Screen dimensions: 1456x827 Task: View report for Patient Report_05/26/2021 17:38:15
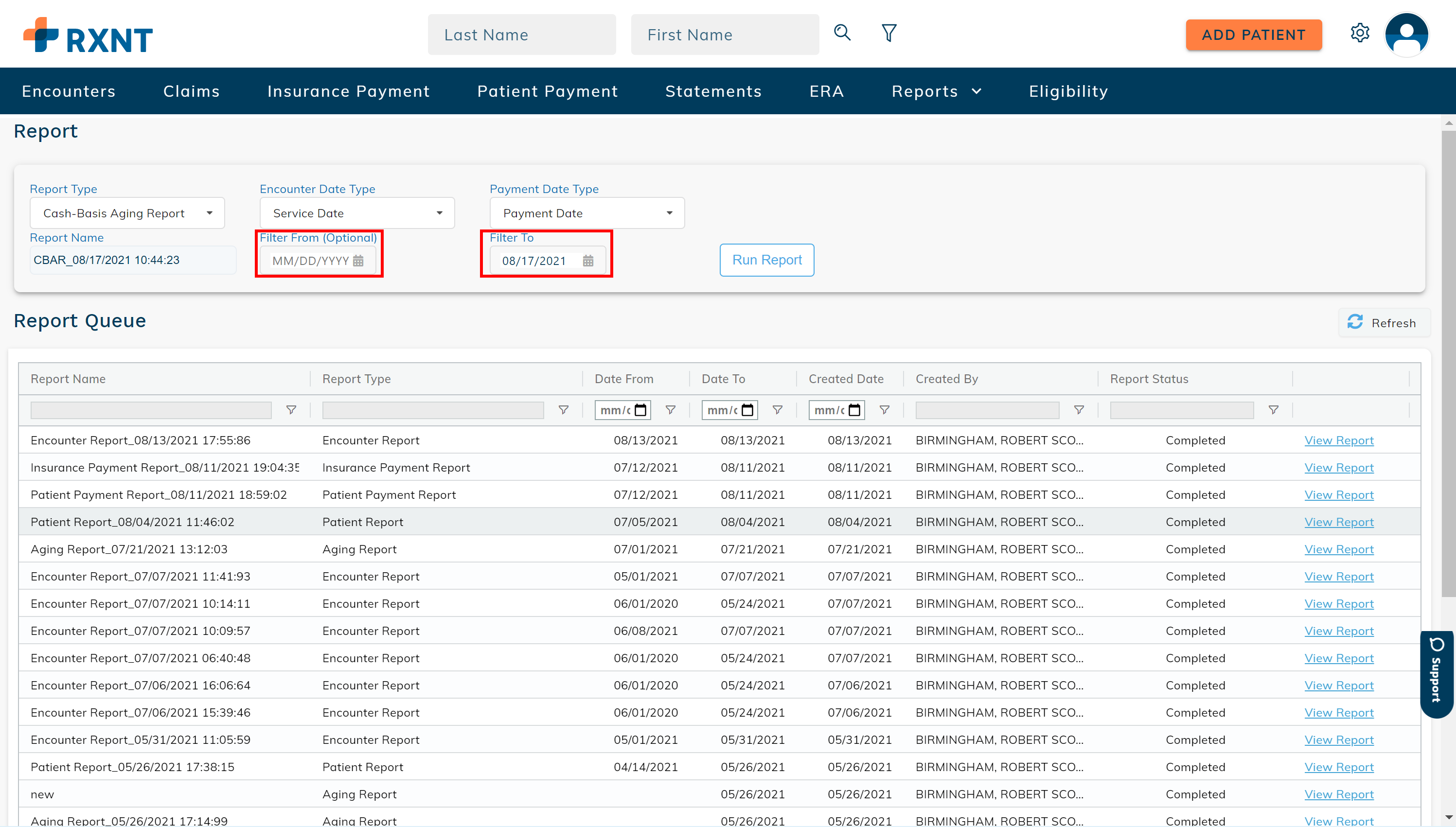(x=1338, y=767)
